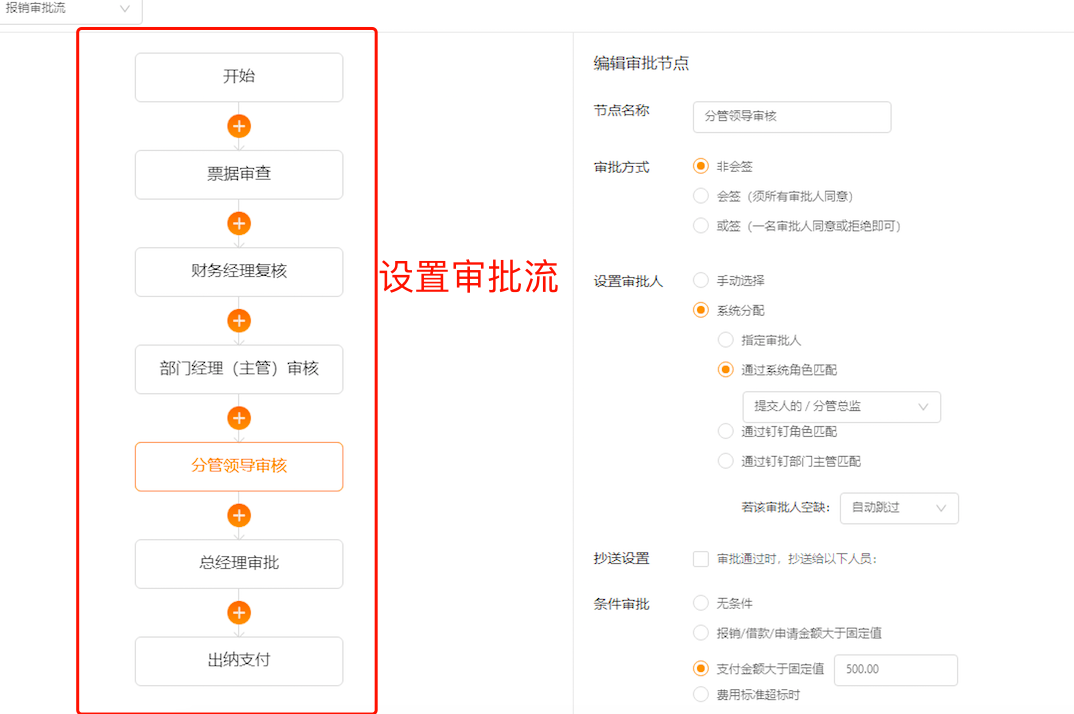
Task: Select the 指定审批人 option
Action: click(x=725, y=340)
